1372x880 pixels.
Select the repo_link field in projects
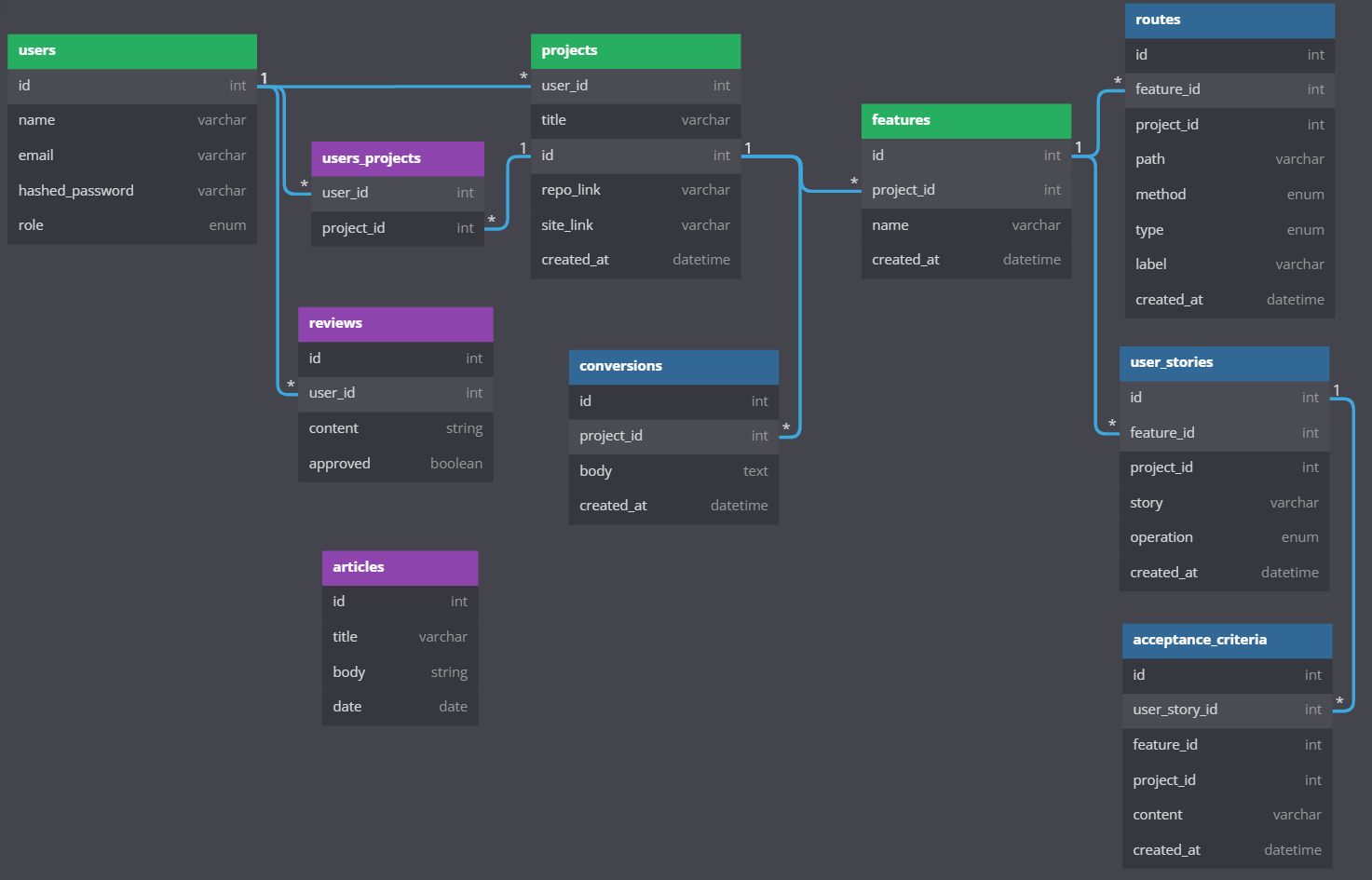[x=634, y=189]
